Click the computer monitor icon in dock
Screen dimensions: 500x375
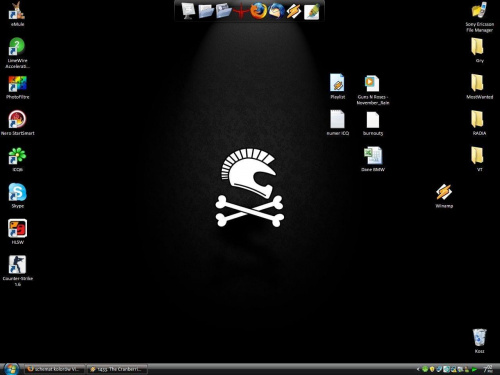[x=188, y=11]
